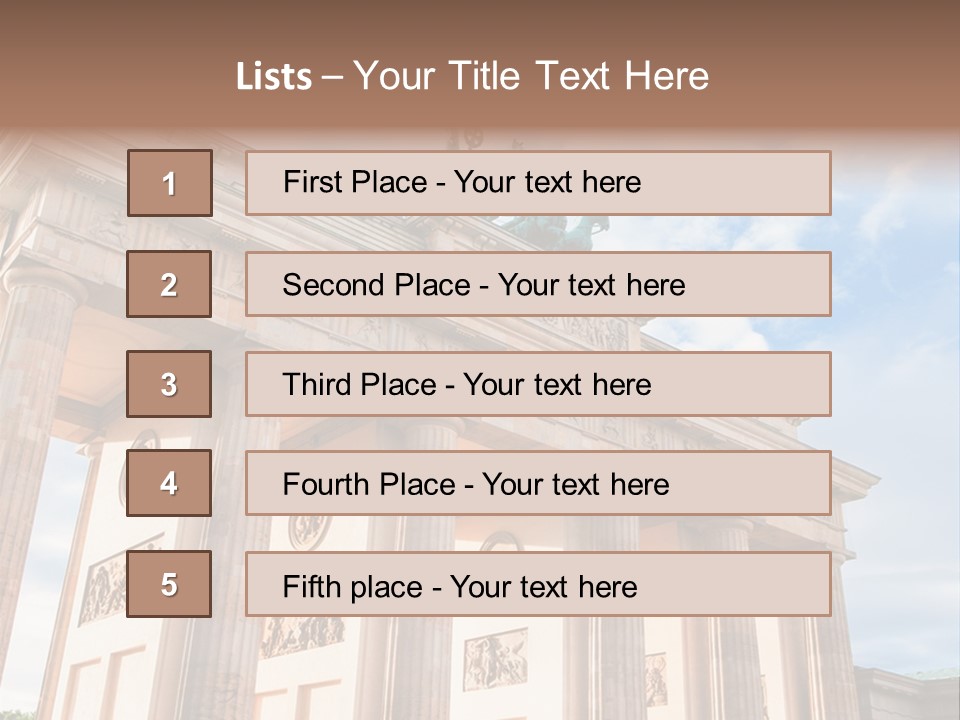This screenshot has width=960, height=720.
Task: Click the carved relief panel at slide bottom
Action: pos(494,660)
